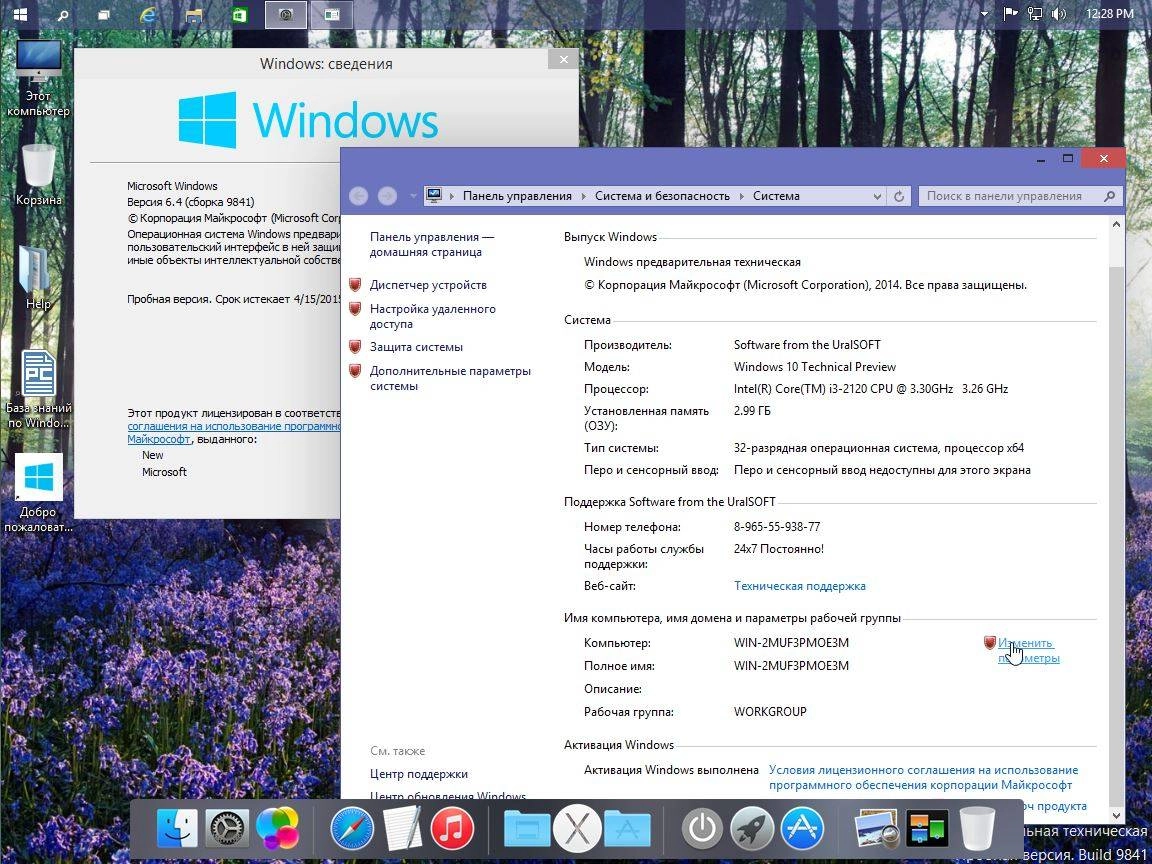This screenshot has height=864, width=1152.
Task: Open Настройка удаленного доступа link
Action: point(433,317)
